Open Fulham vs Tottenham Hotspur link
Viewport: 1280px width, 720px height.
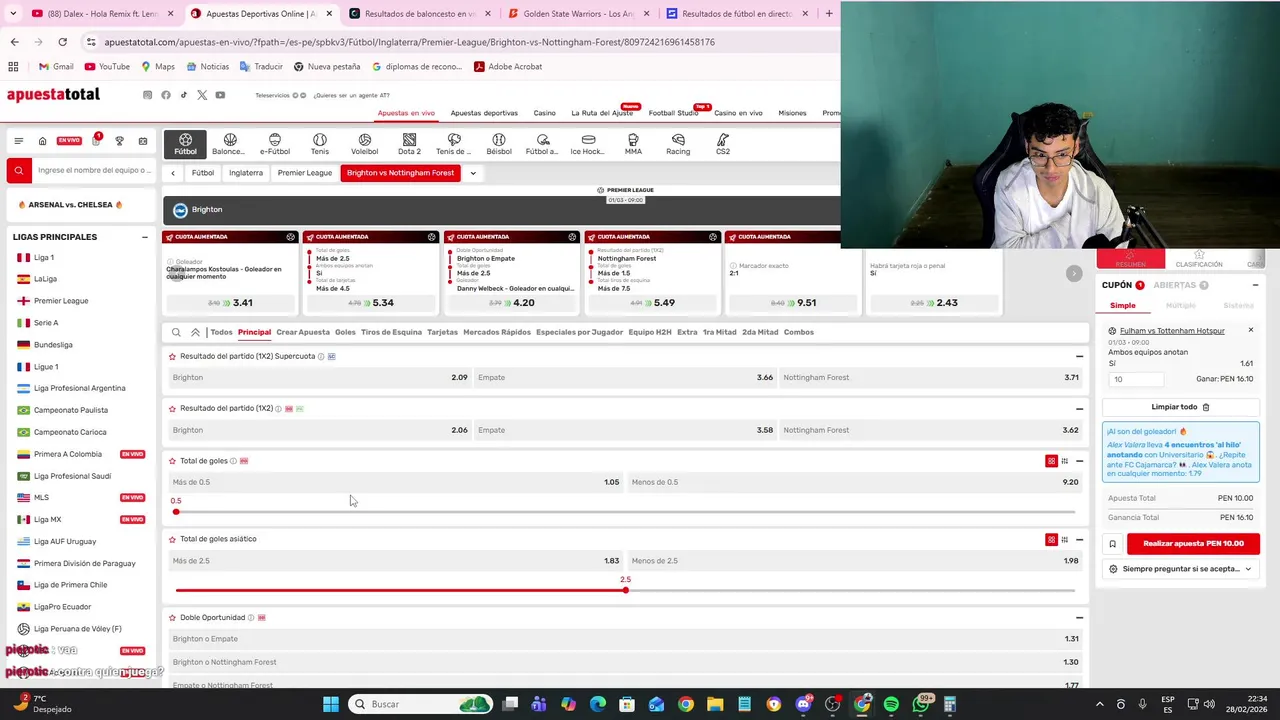(x=1172, y=331)
